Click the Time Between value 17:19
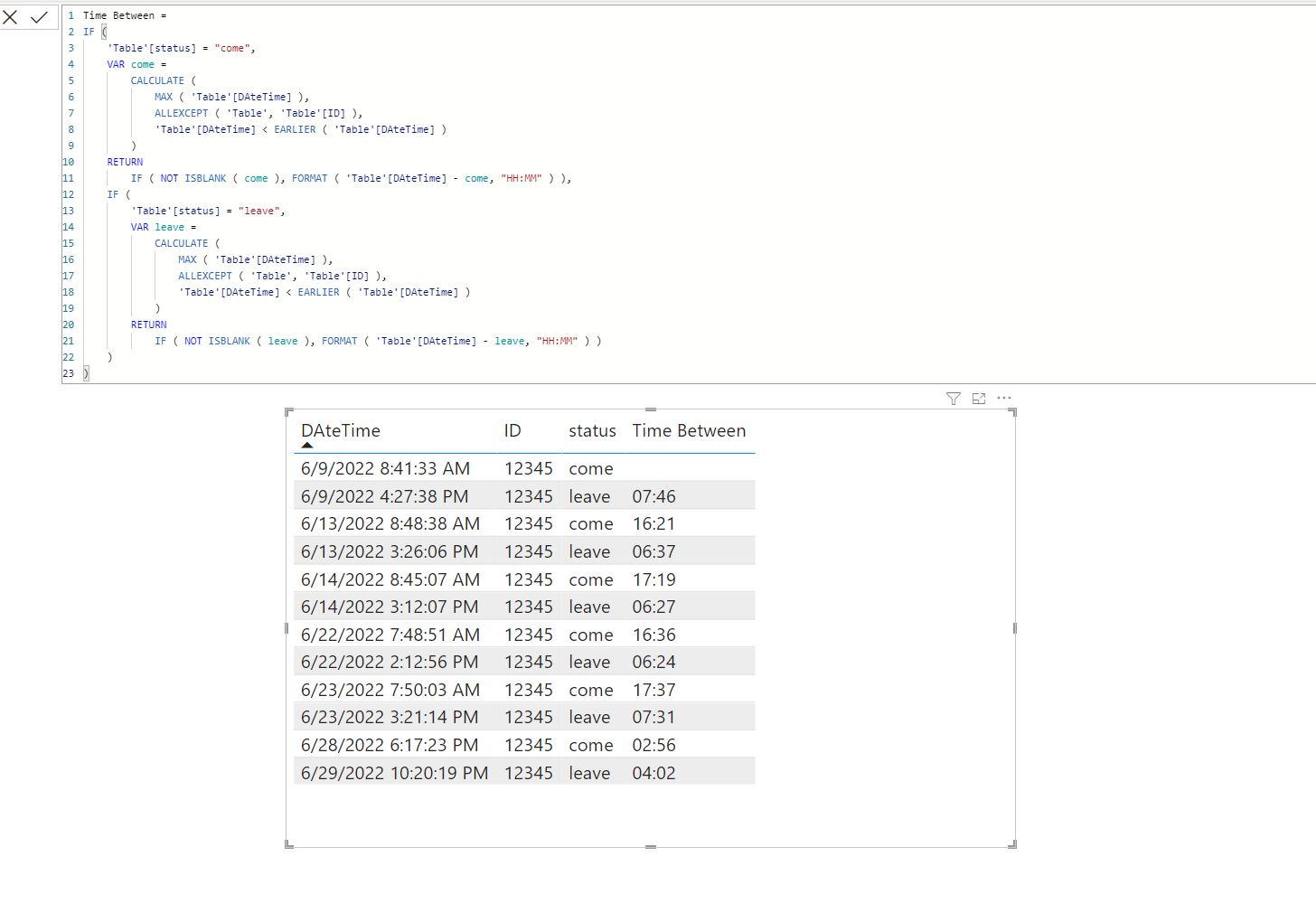 coord(653,579)
